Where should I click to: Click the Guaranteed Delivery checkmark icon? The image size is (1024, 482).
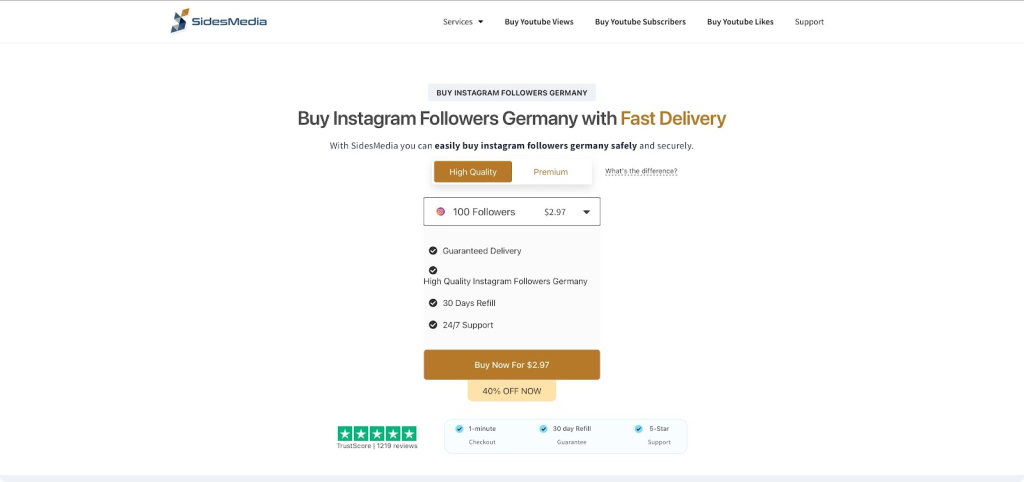[x=433, y=251]
